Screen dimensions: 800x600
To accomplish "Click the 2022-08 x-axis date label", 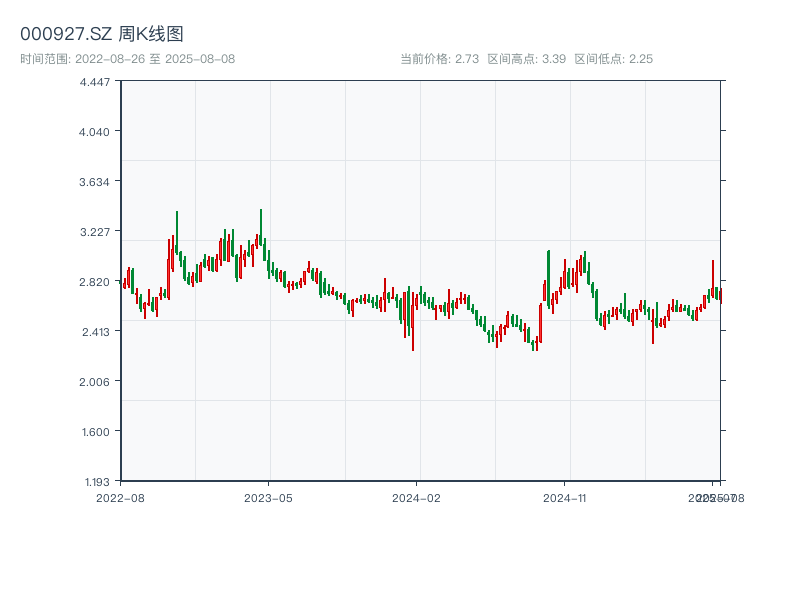I will tap(120, 497).
